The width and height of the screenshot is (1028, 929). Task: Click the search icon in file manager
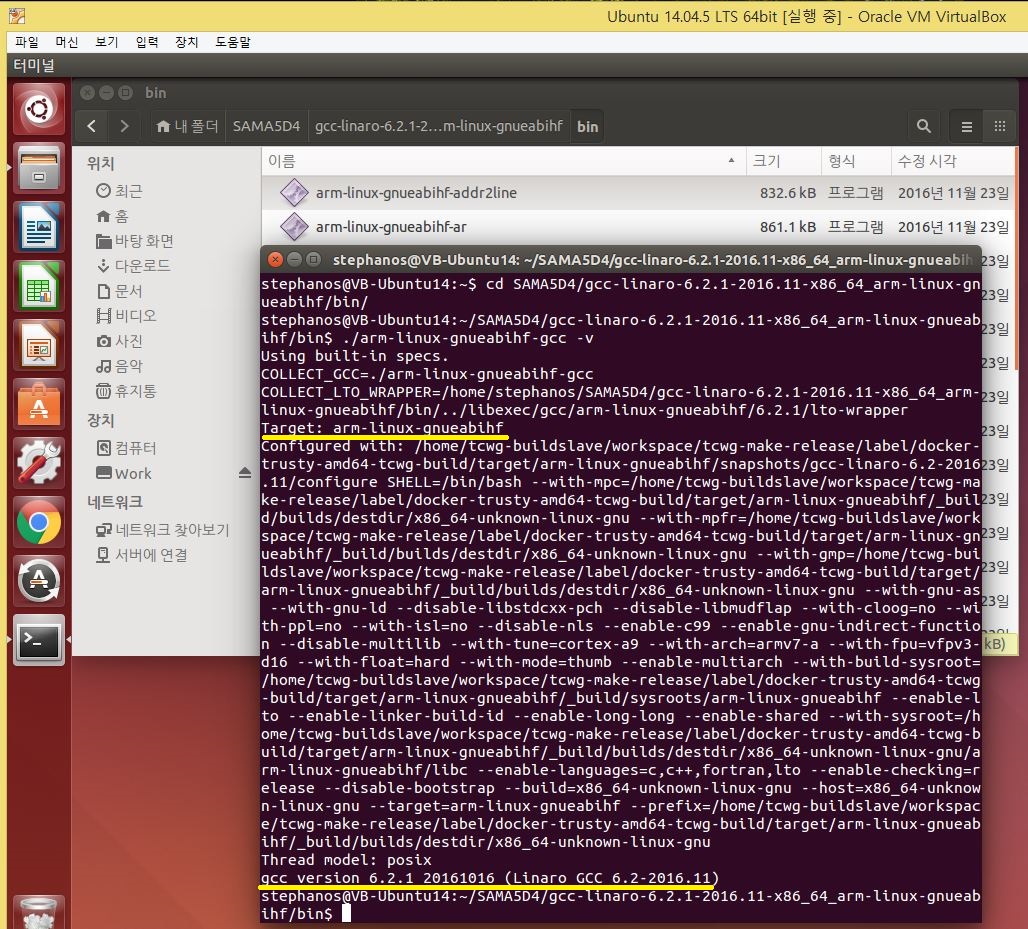tap(922, 127)
